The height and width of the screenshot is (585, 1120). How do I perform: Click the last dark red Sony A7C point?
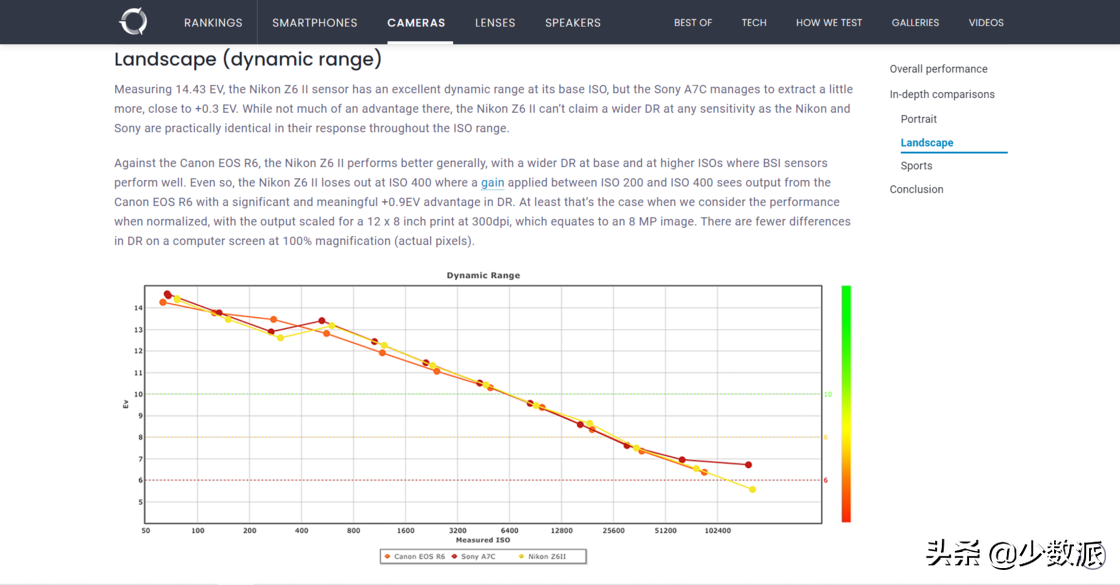[749, 465]
